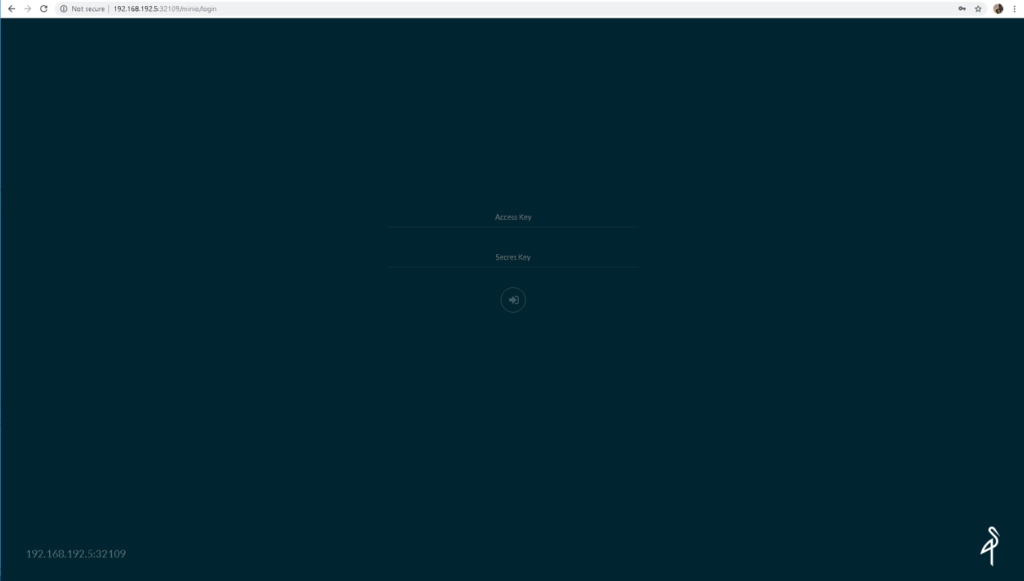Reload the MinIO login page
The width and height of the screenshot is (1024, 581).
pos(44,8)
